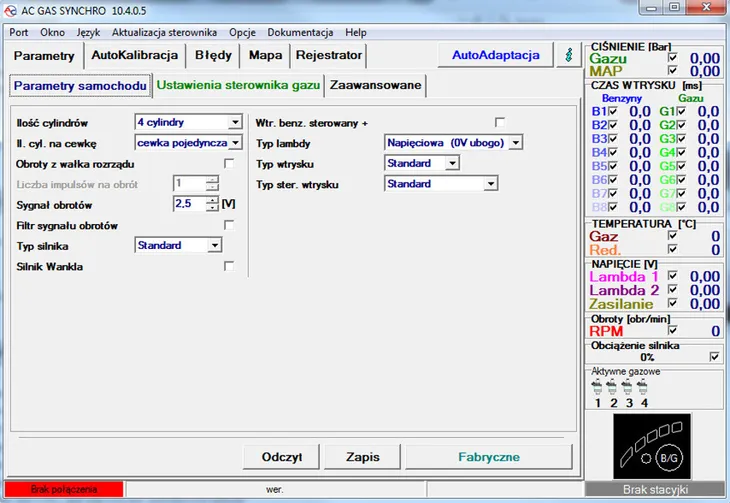Image resolution: width=730 pixels, height=503 pixels.
Task: Click the red Brak połączenia status
Action: [x=64, y=489]
